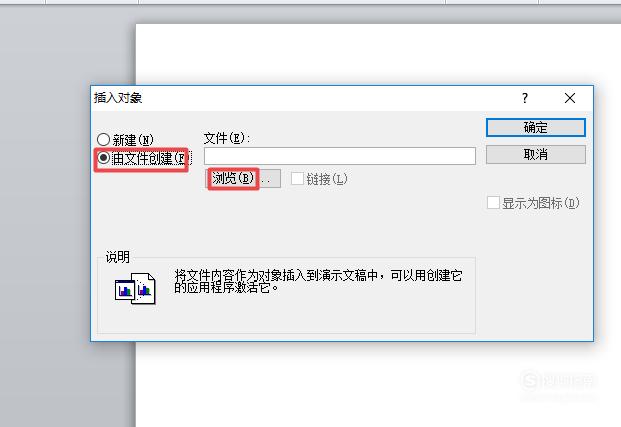
Task: Focus the 文件(E) path input field
Action: click(x=340, y=156)
